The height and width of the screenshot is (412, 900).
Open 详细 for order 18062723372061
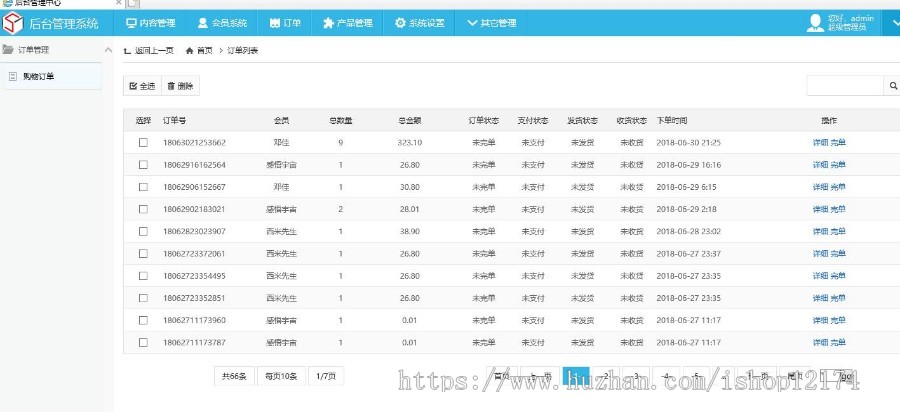(x=820, y=253)
